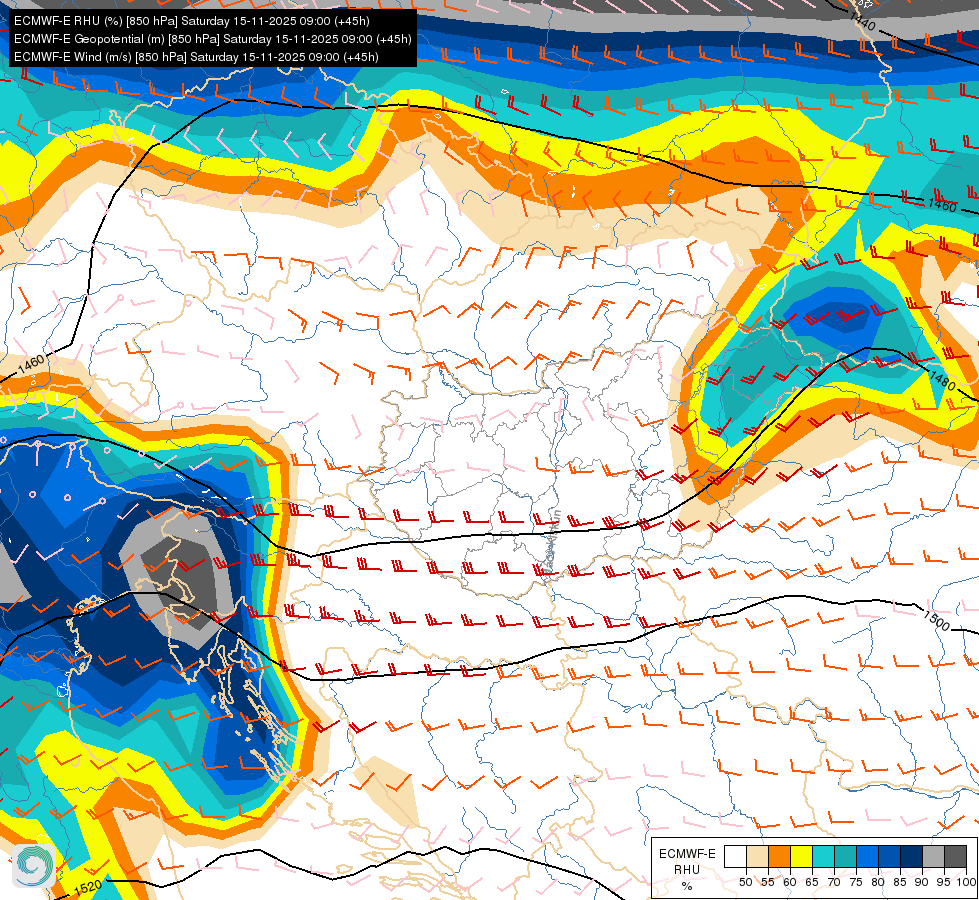
Task: Click the legend value 70
Action: pyautogui.click(x=834, y=882)
